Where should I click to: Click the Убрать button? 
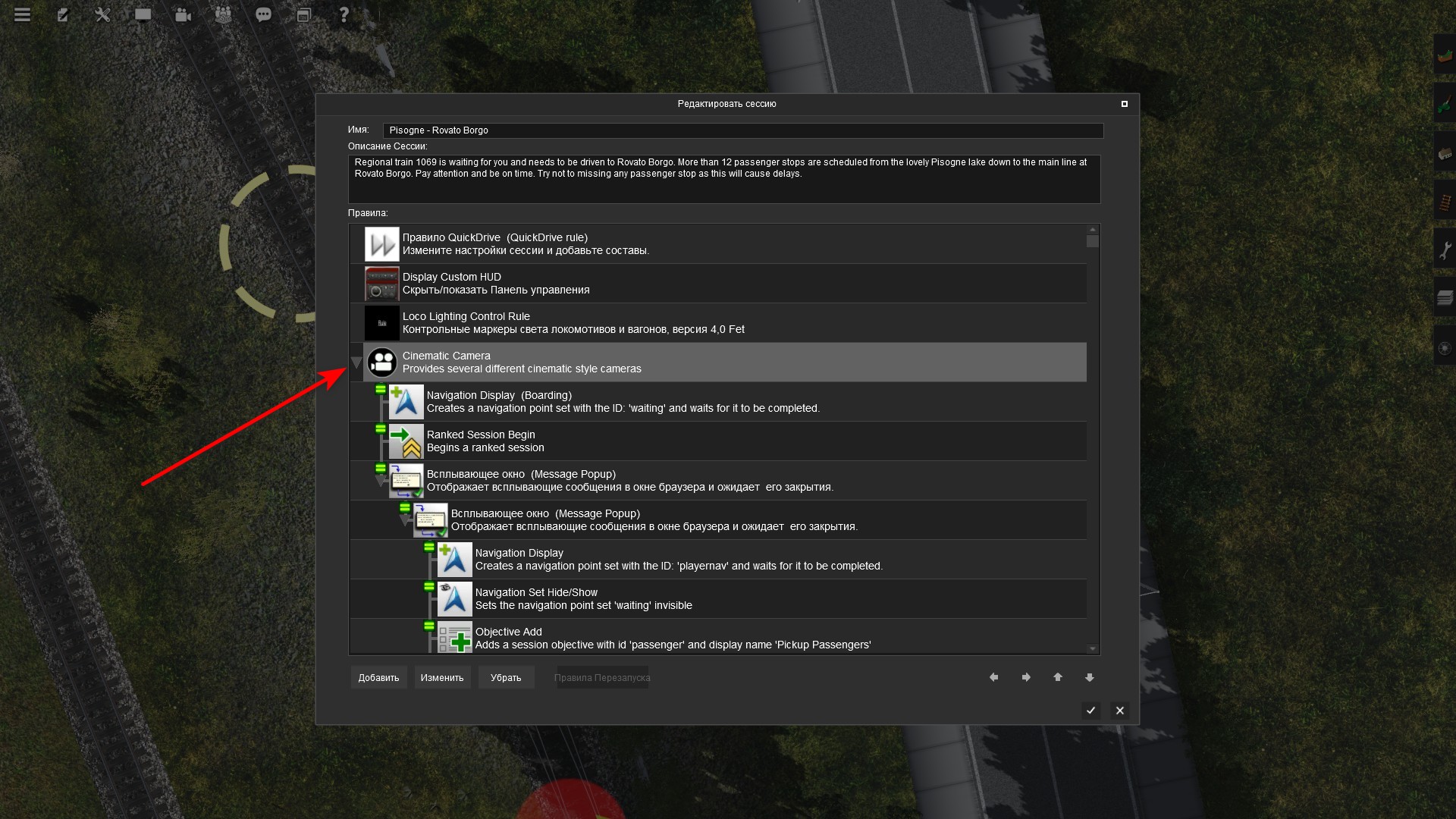pyautogui.click(x=506, y=677)
